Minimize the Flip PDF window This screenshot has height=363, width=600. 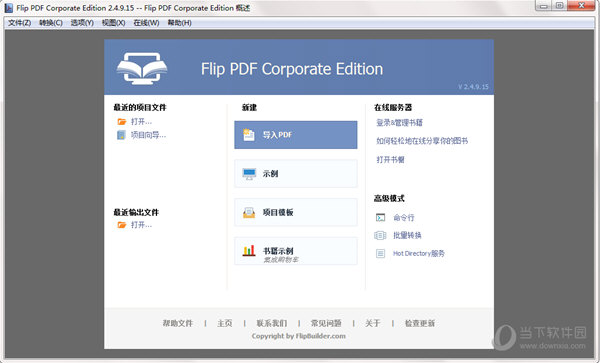click(543, 5)
